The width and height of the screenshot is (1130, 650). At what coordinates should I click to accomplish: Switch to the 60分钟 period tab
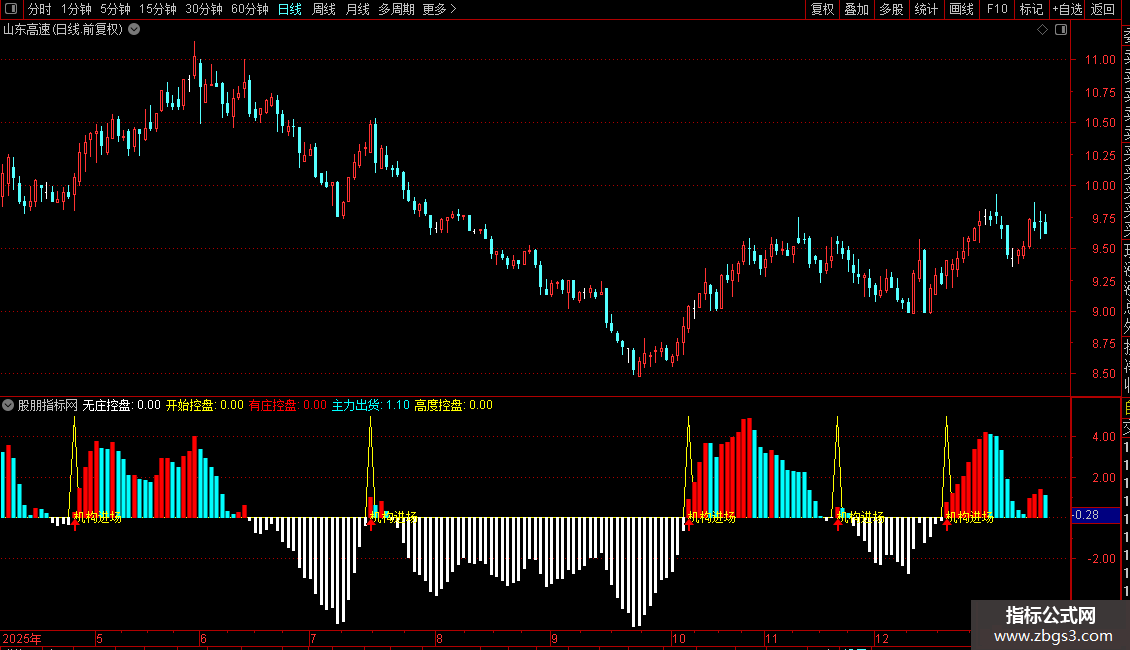249,9
